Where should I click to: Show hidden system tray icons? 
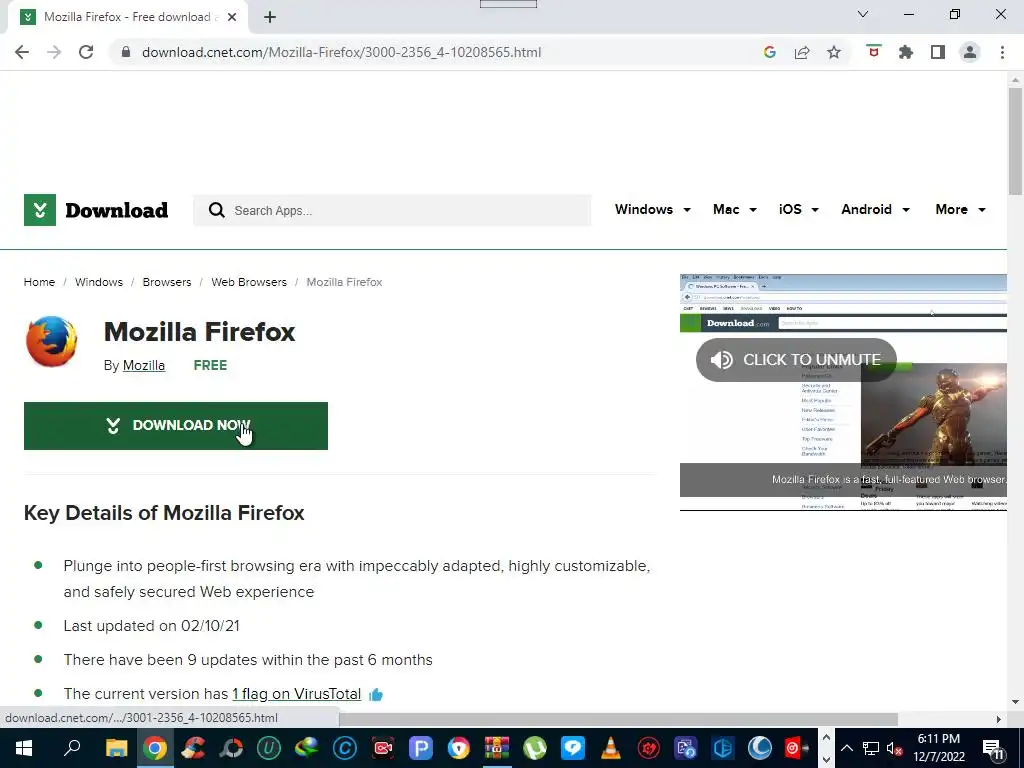pos(847,748)
